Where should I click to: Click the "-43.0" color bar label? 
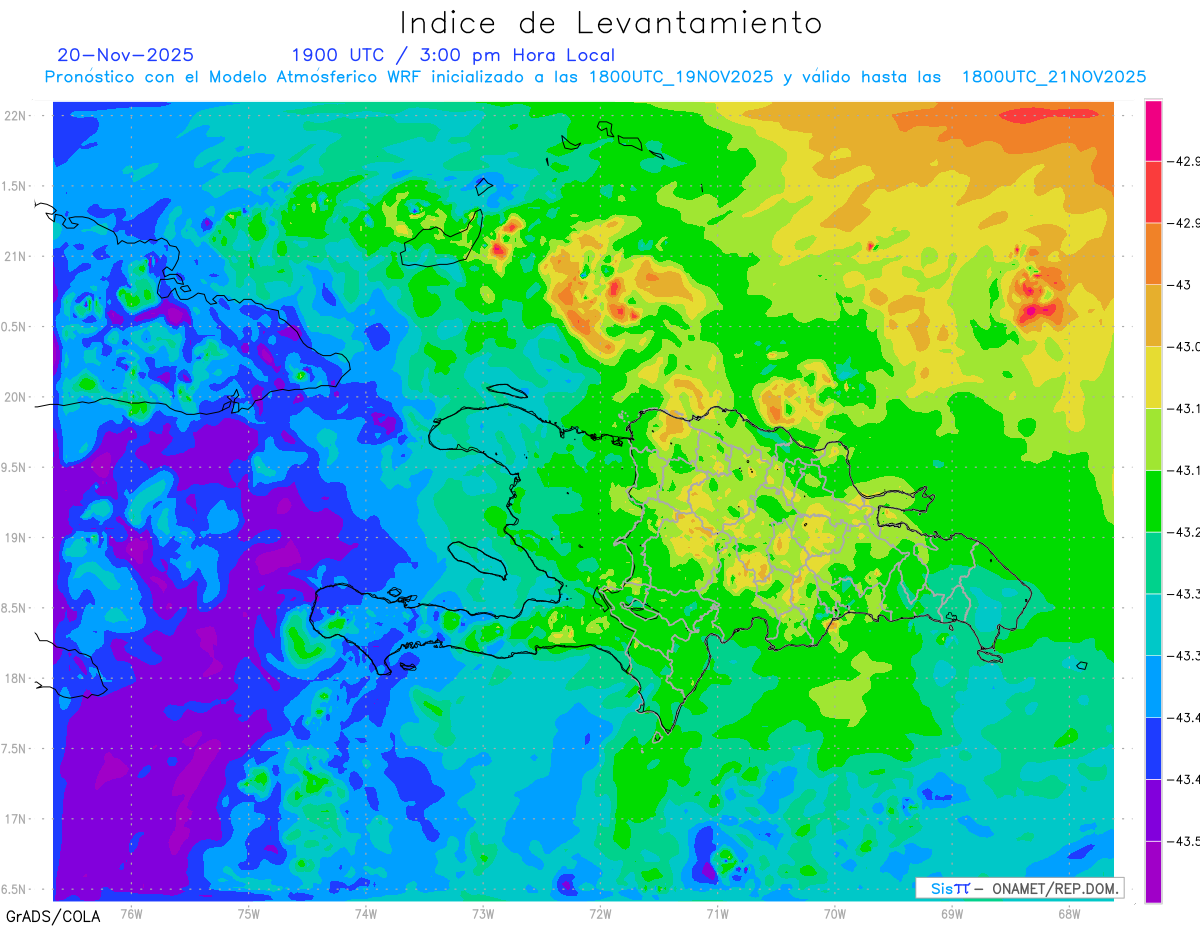(x=1186, y=347)
